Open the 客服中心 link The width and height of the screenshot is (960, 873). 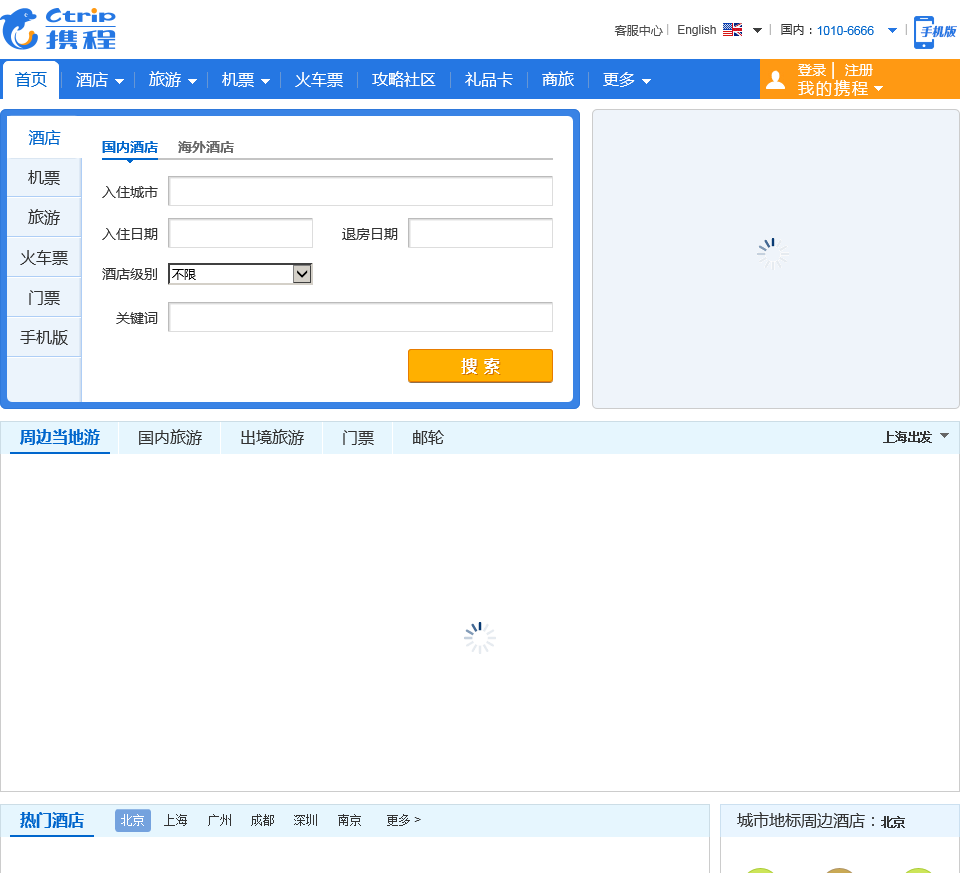[x=639, y=31]
